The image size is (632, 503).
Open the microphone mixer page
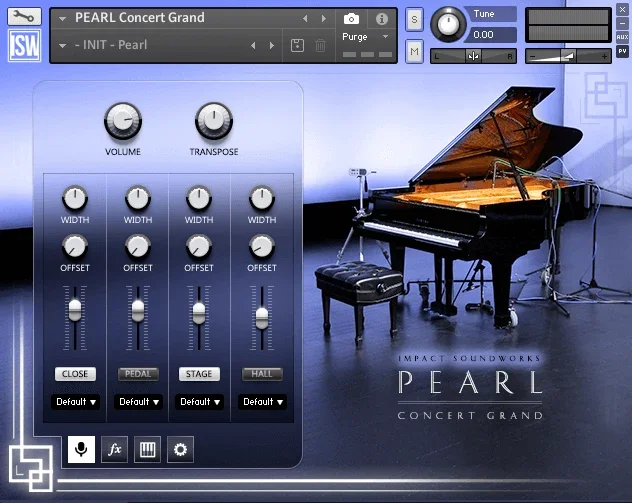[81, 449]
